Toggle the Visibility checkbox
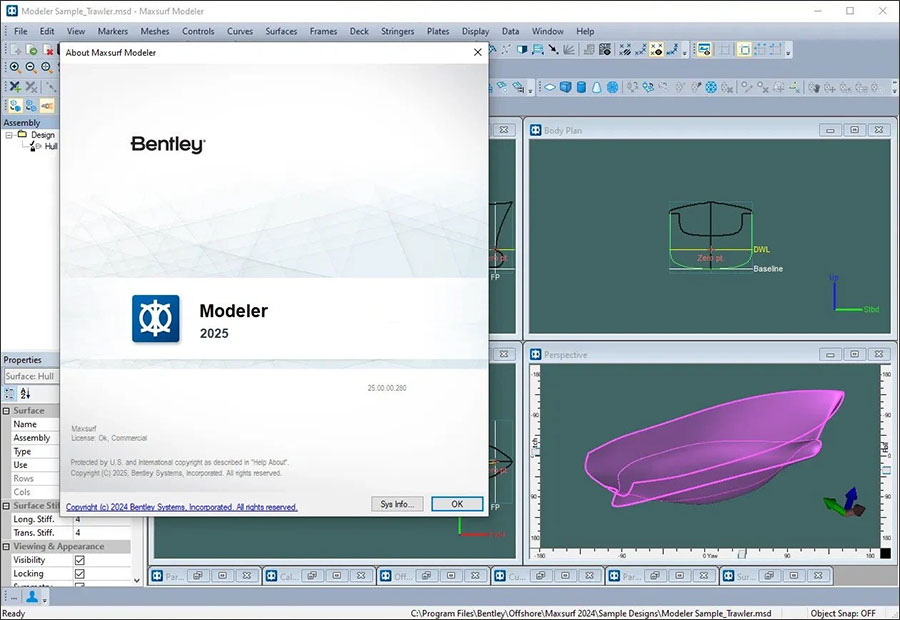 80,561
